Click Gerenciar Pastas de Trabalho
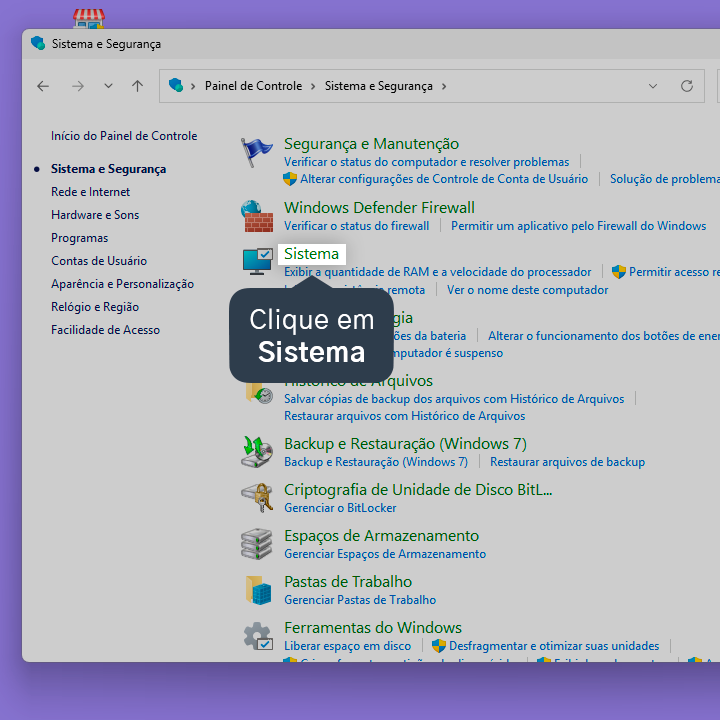 click(x=360, y=600)
